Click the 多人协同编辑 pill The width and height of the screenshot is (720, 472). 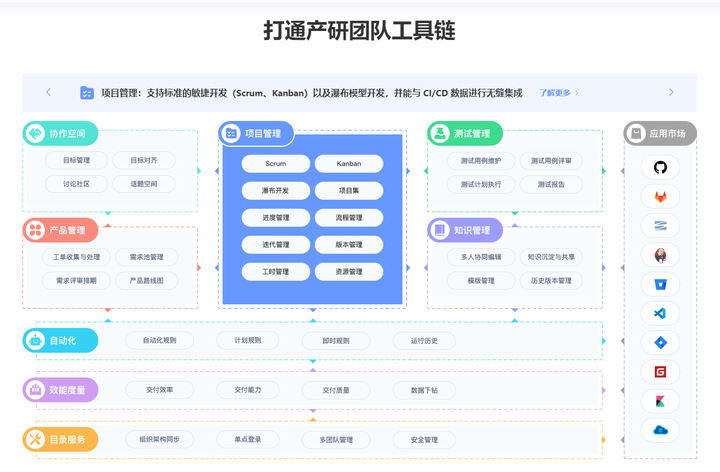[481, 257]
